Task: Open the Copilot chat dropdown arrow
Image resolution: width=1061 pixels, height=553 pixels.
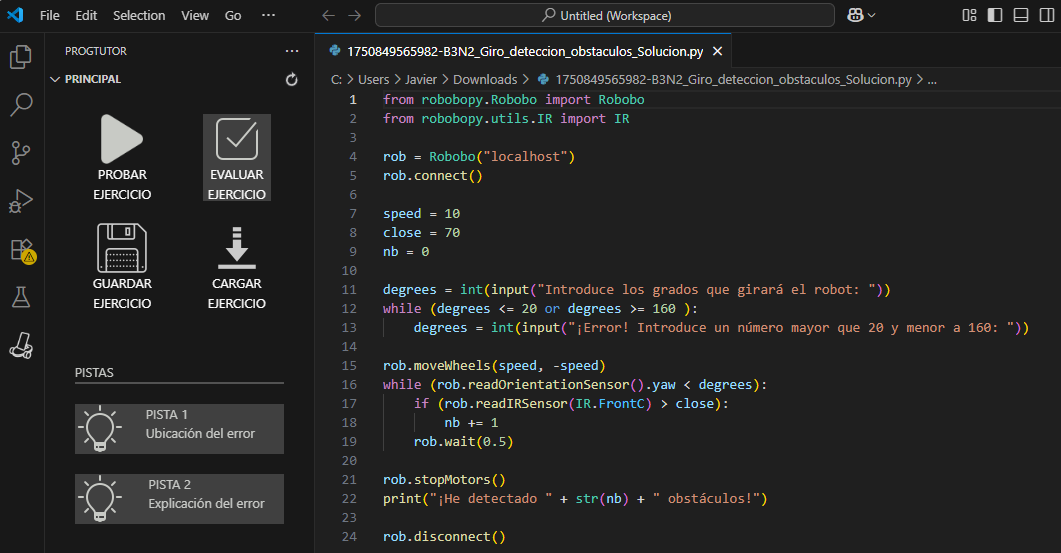Action: (x=872, y=15)
